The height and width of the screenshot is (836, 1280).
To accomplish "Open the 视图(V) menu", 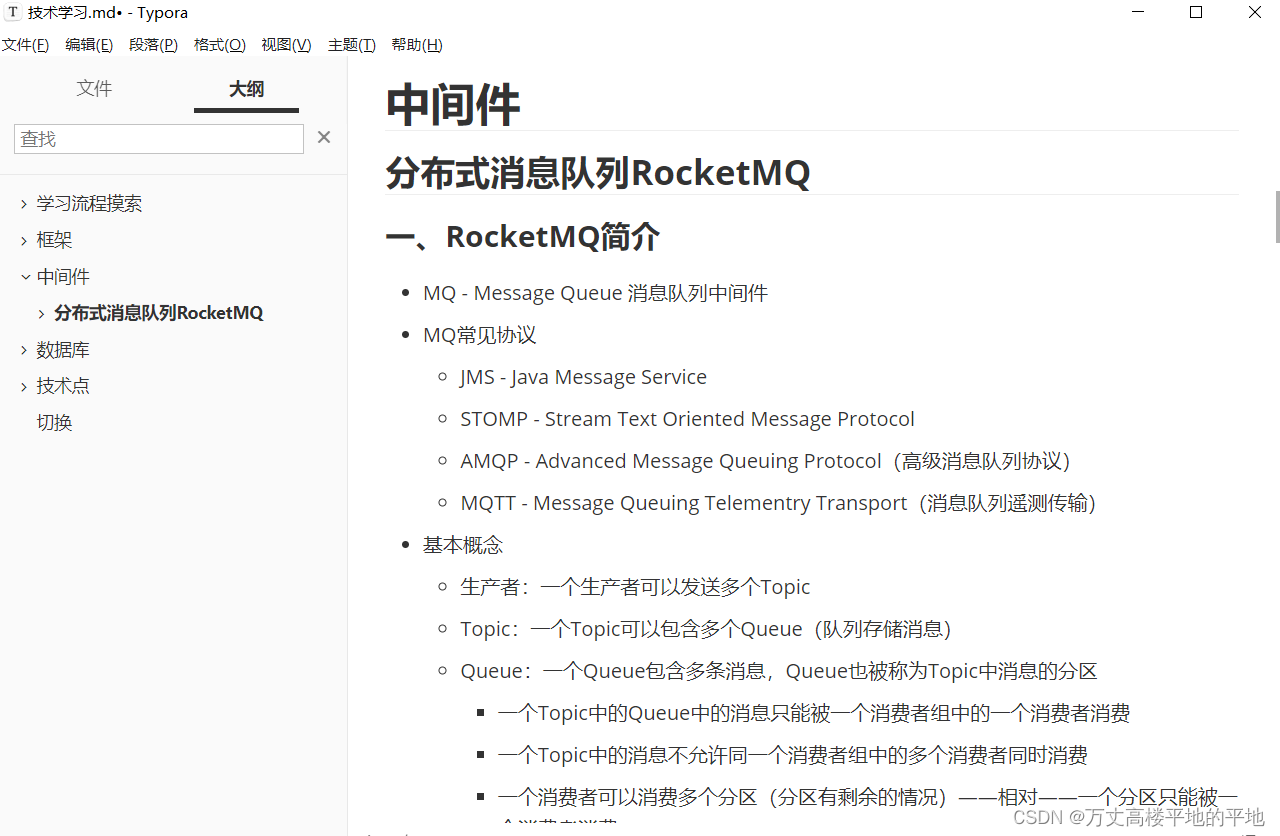I will [286, 45].
